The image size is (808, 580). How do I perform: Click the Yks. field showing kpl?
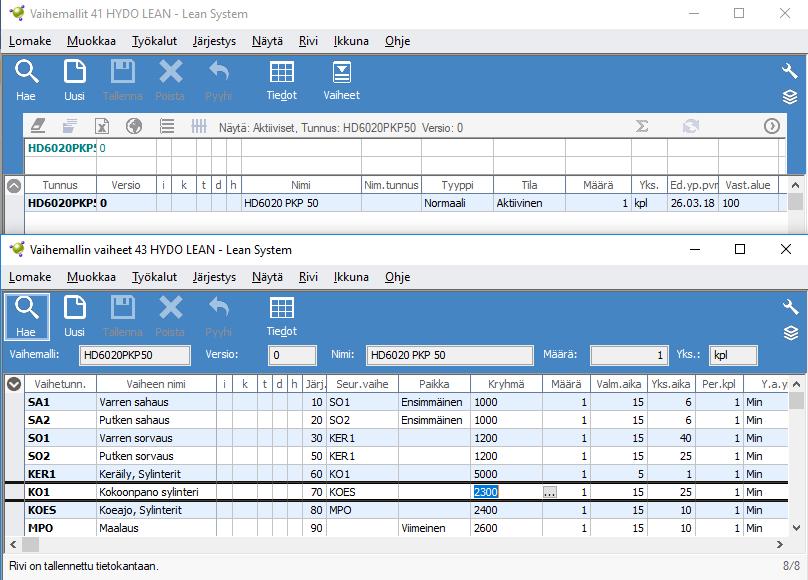tap(733, 355)
